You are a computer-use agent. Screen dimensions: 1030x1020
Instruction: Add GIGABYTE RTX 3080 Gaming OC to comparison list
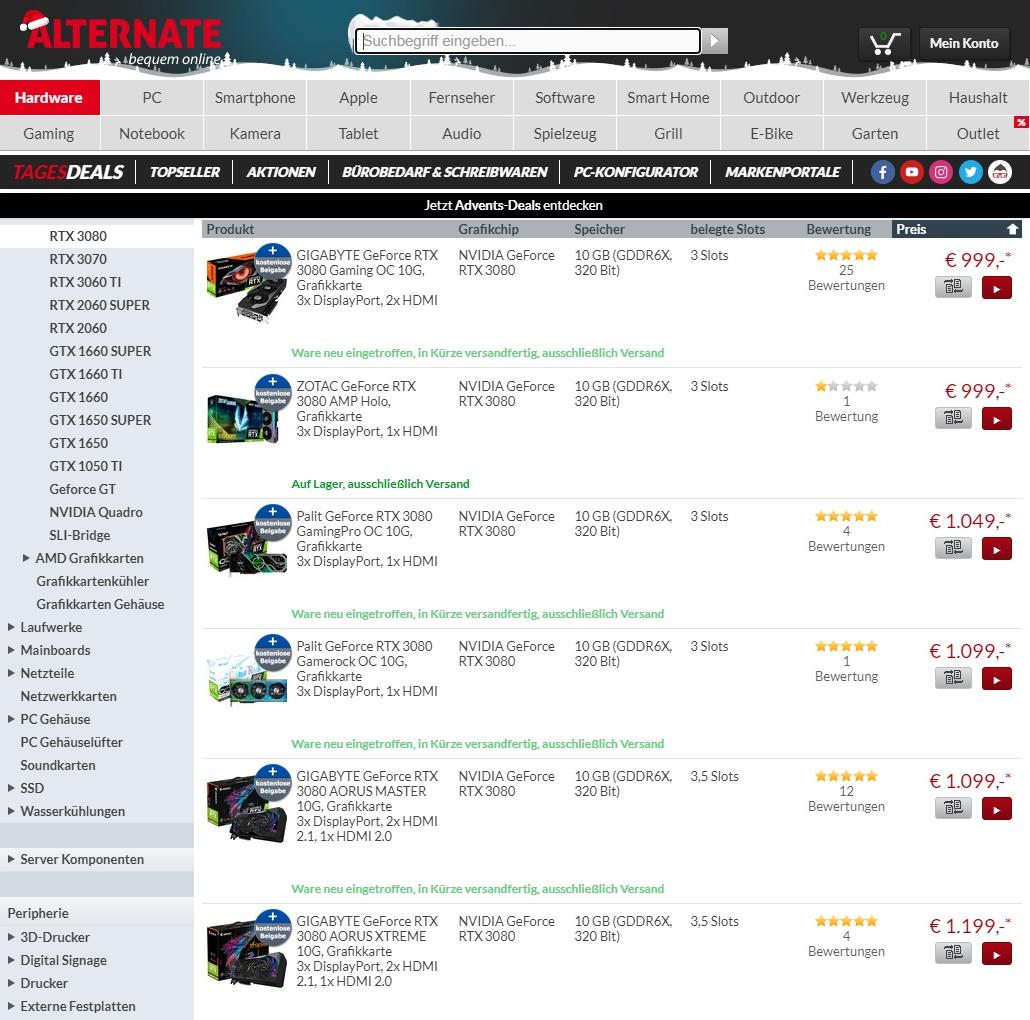[x=952, y=286]
